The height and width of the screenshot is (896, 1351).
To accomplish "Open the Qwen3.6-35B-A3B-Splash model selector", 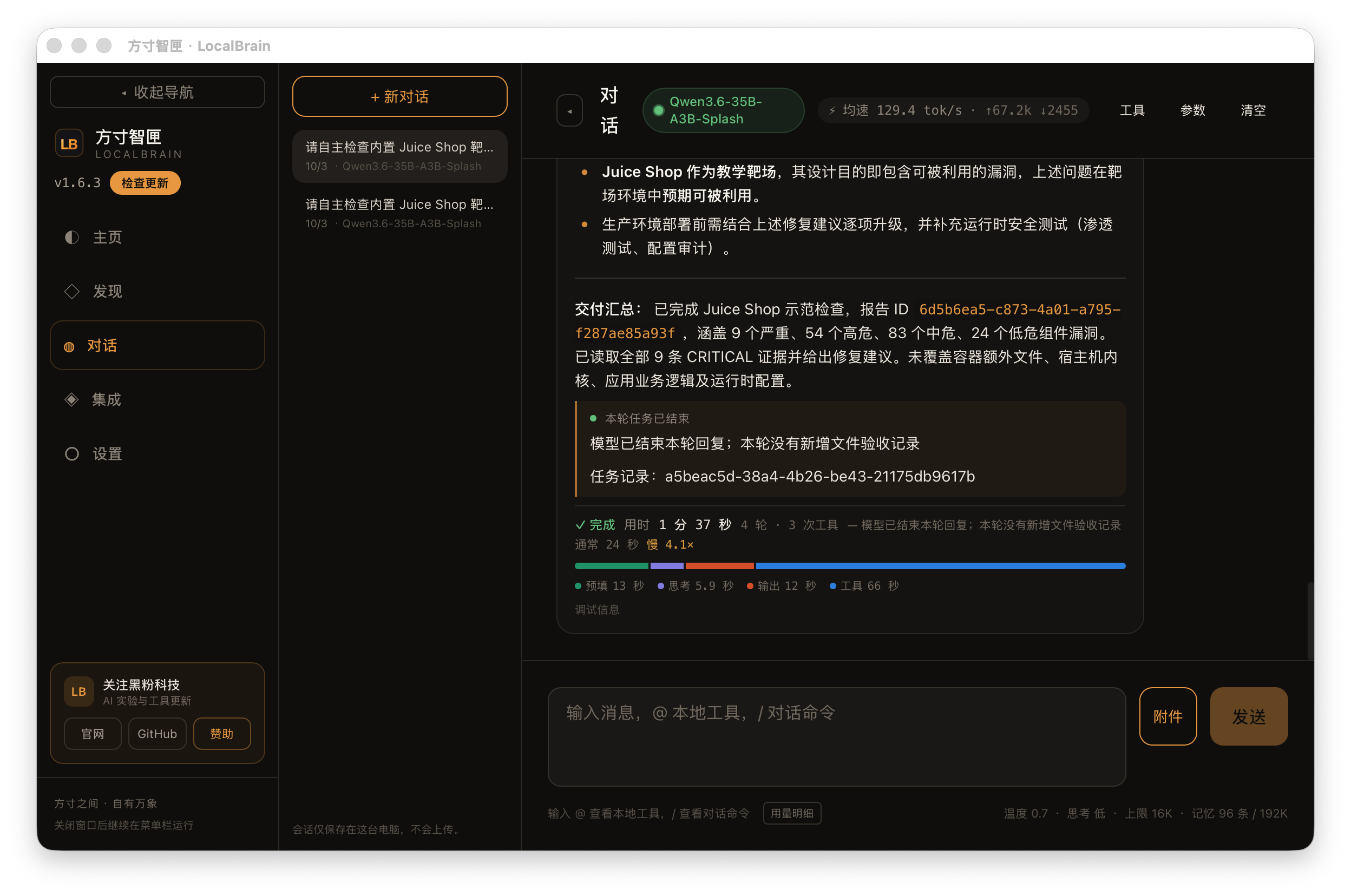I will click(723, 110).
